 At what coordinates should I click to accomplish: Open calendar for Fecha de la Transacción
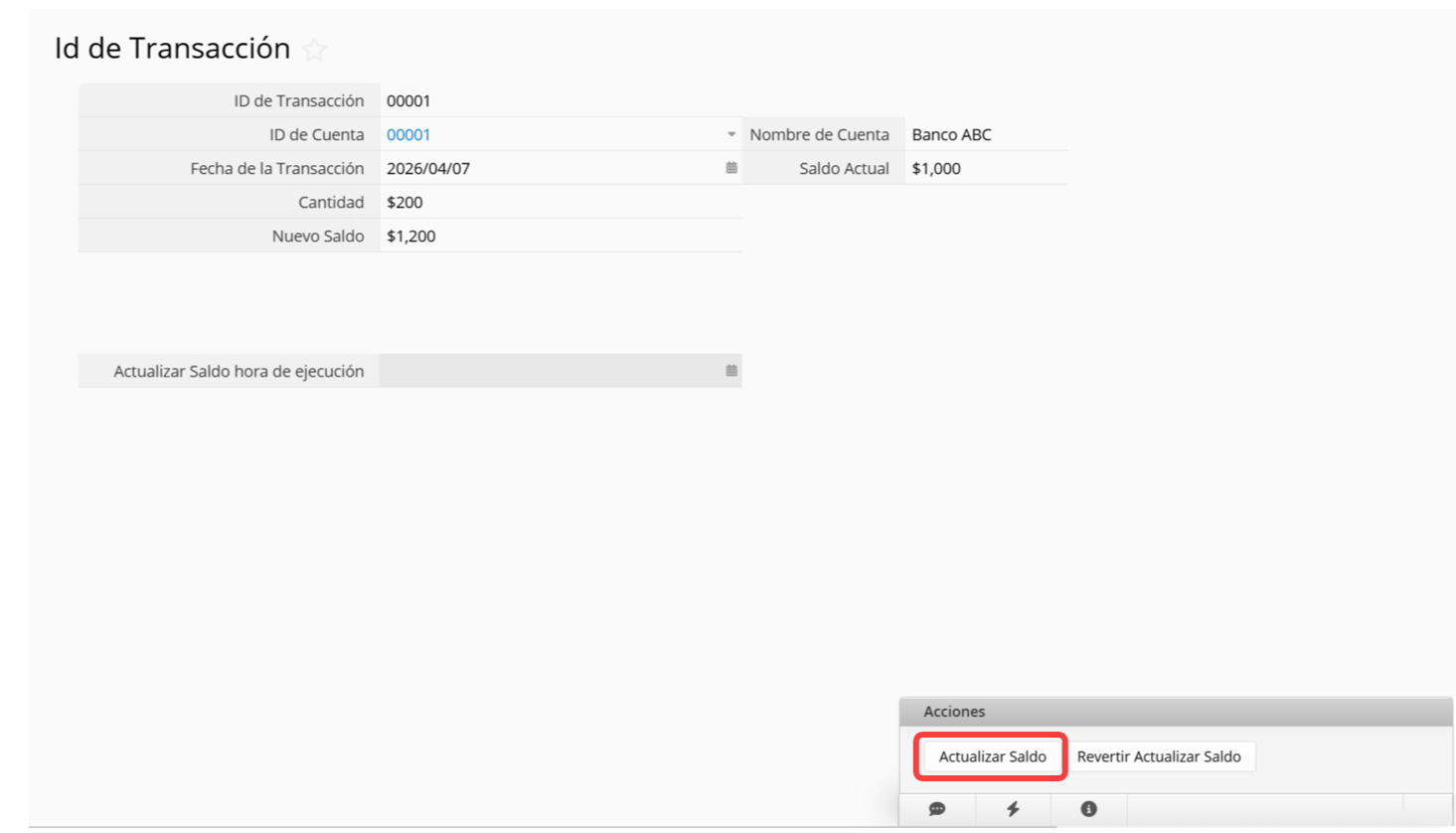[x=731, y=168]
